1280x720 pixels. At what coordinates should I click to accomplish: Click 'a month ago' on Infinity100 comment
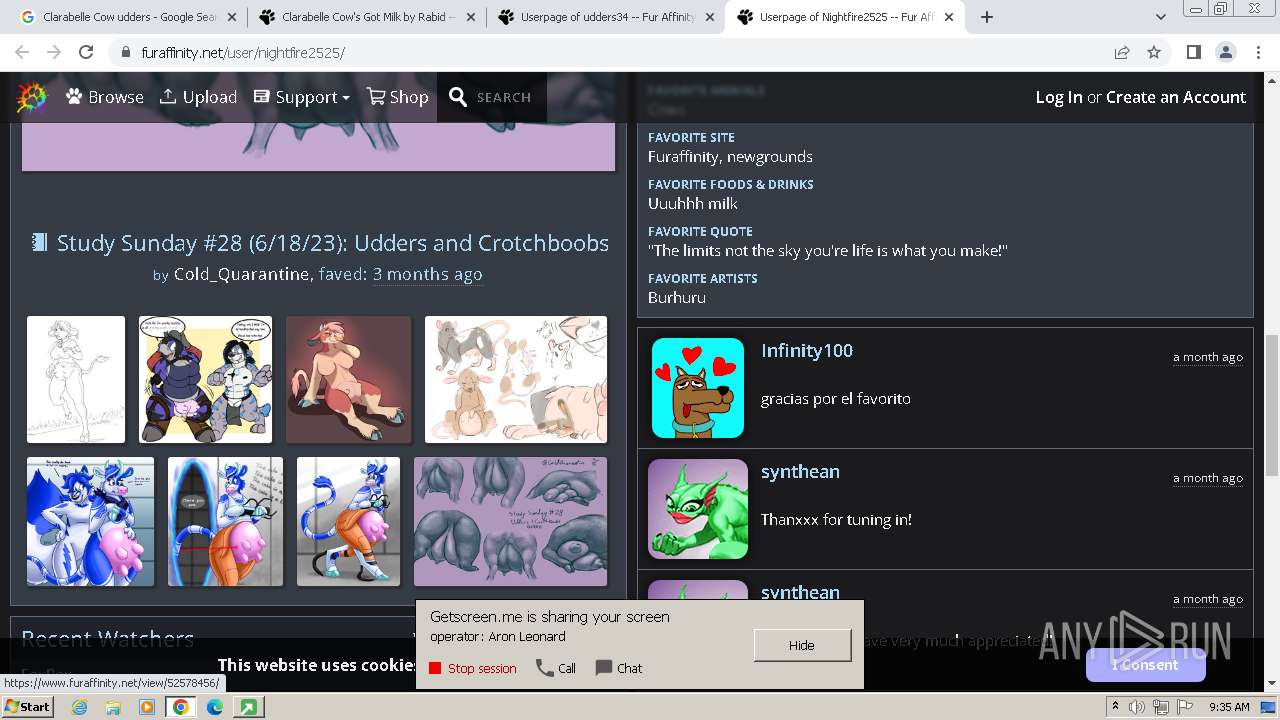[x=1208, y=357]
